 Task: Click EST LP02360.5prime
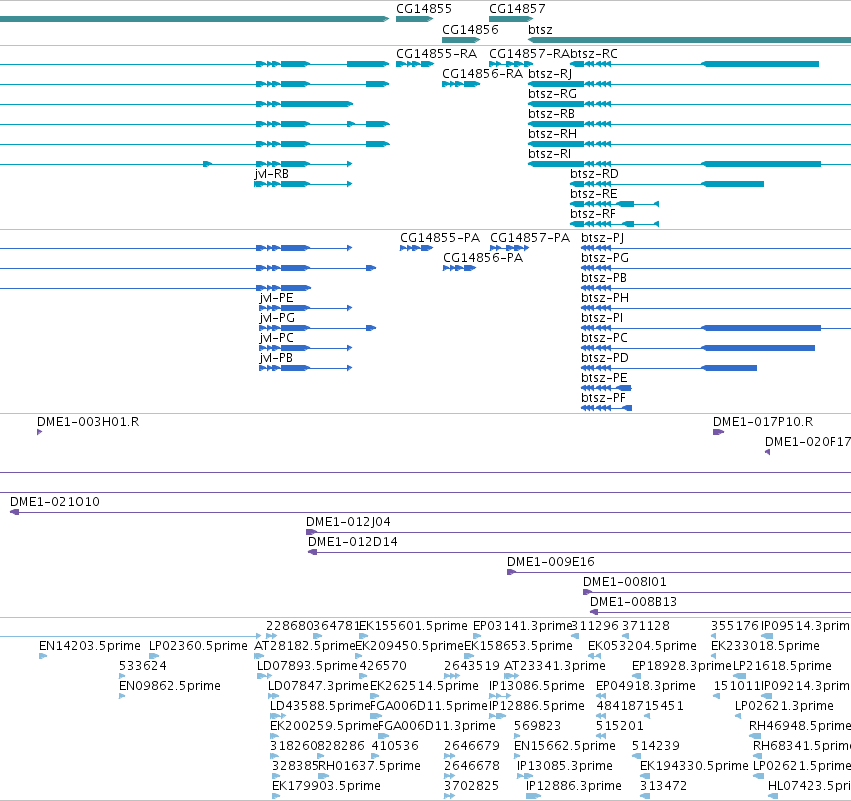154,656
